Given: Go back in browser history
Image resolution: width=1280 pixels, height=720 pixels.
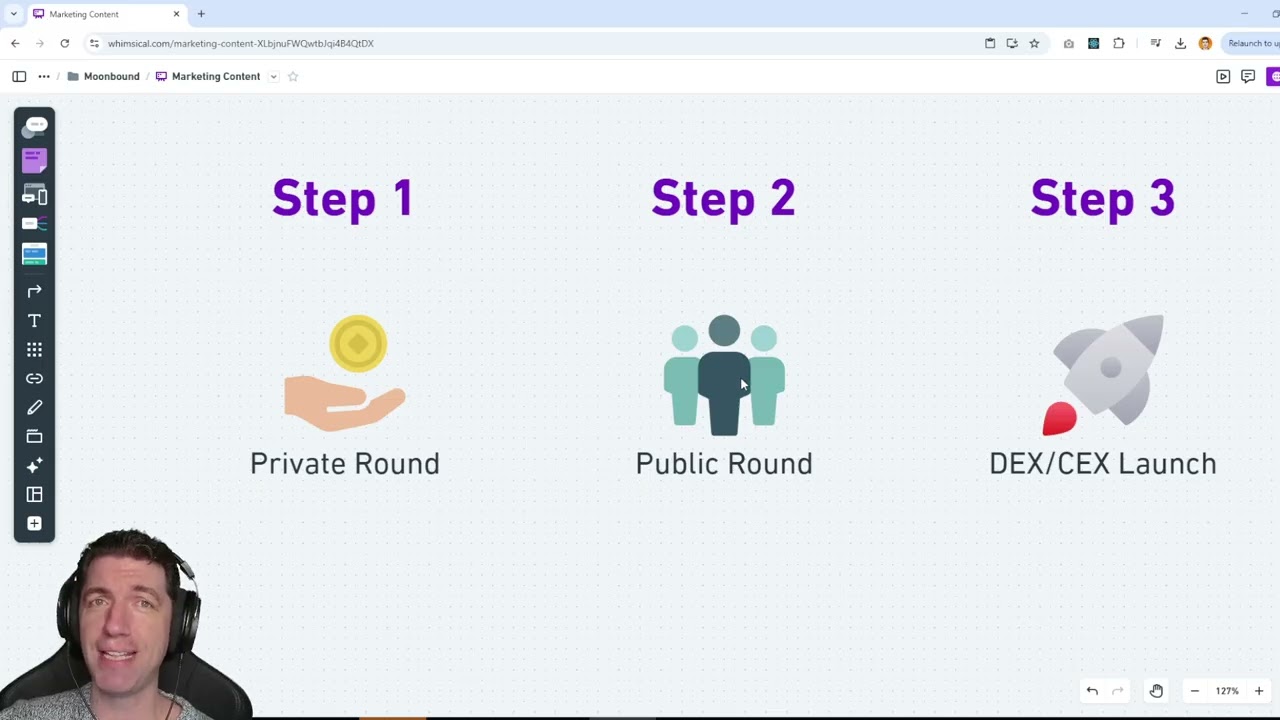Looking at the screenshot, I should tap(15, 43).
